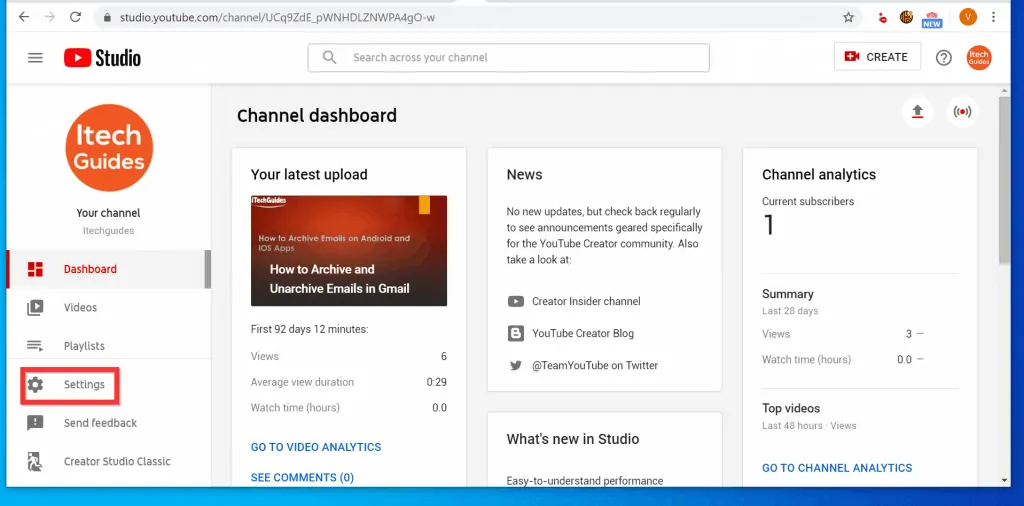
Task: Click the scrollbar down arrow
Action: tap(1004, 481)
